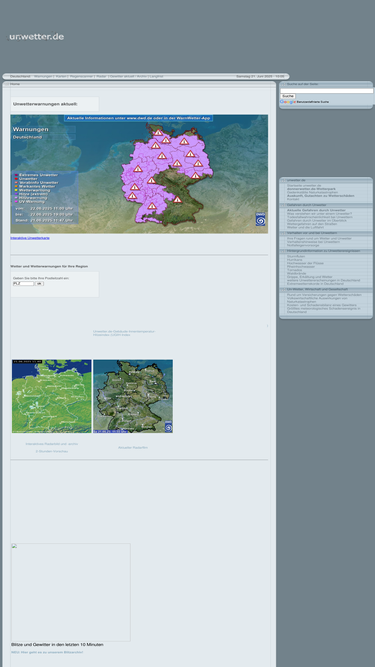Viewport: 375px width, 667px height.
Task: Click the ok button beside PLZ field
Action: click(x=39, y=283)
